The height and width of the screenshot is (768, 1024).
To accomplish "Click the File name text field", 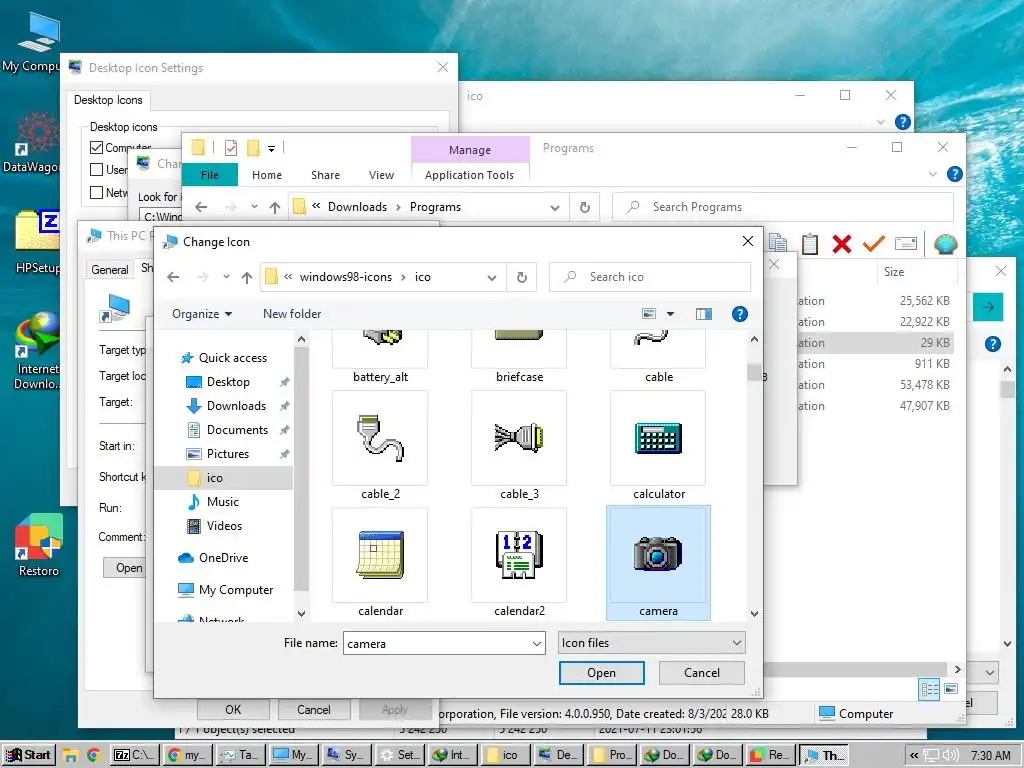I will click(x=436, y=643).
